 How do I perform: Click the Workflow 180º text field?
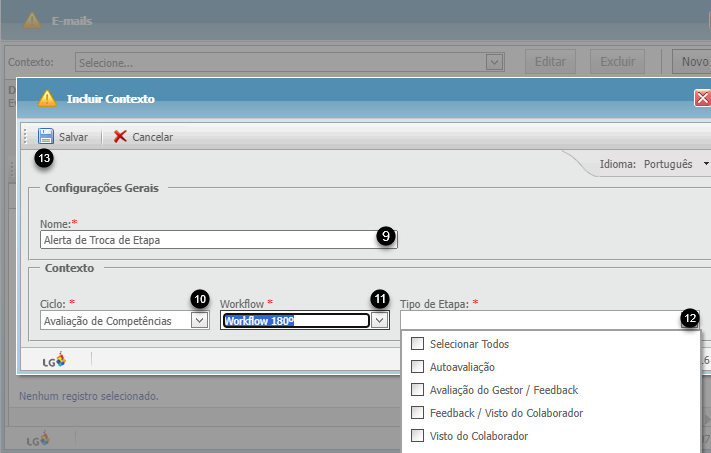[296, 321]
